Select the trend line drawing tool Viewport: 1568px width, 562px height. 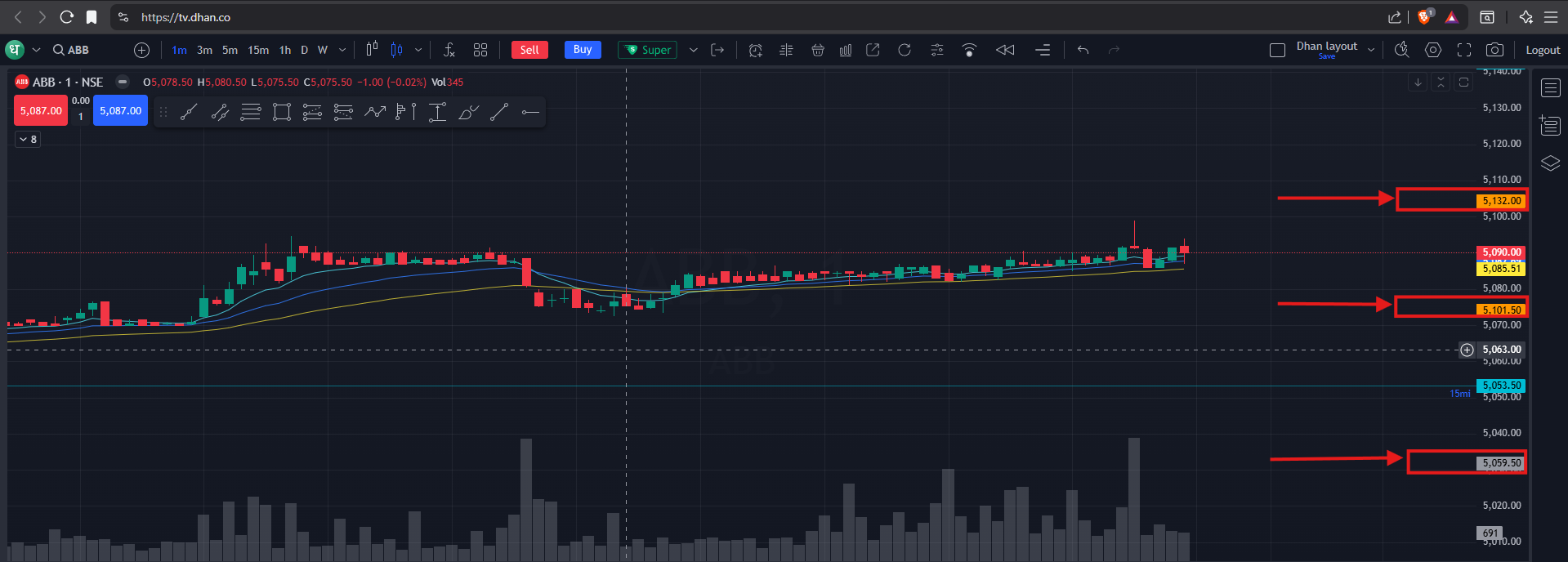[189, 112]
